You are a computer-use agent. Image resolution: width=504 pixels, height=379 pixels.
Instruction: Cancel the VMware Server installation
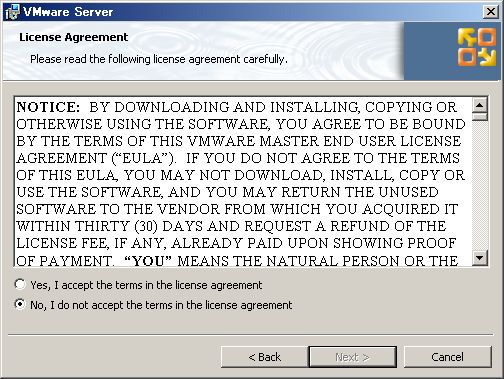[x=447, y=357]
